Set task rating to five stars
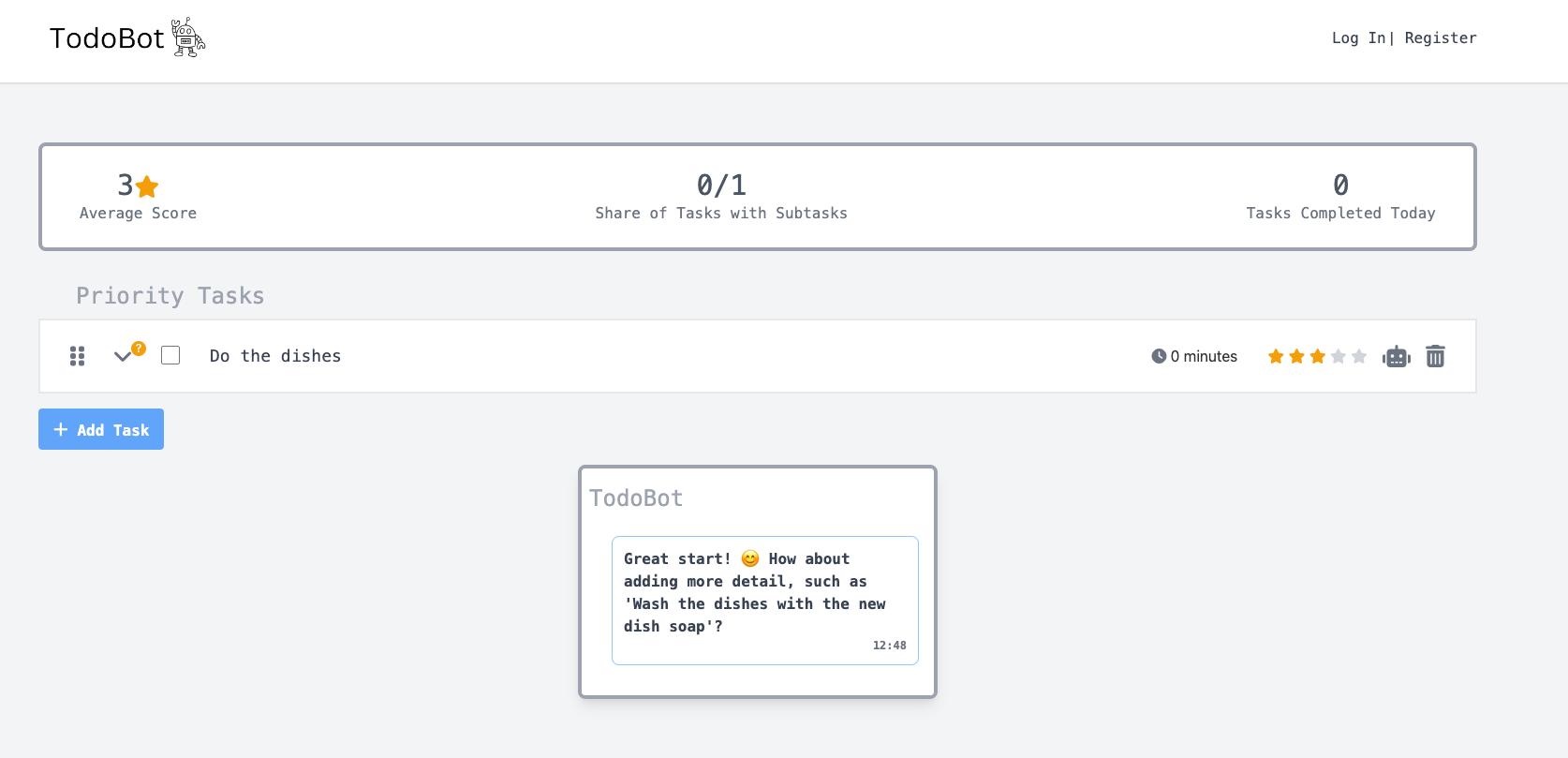The height and width of the screenshot is (758, 1568). point(1359,356)
